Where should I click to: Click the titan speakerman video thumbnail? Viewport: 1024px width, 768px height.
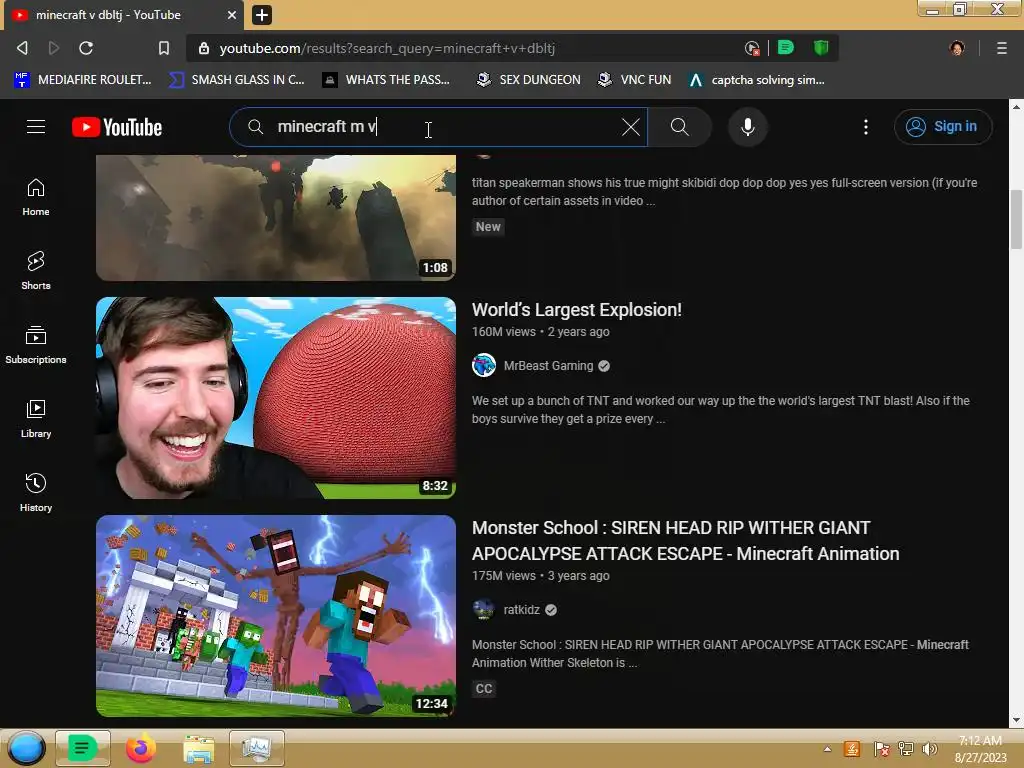pyautogui.click(x=276, y=217)
